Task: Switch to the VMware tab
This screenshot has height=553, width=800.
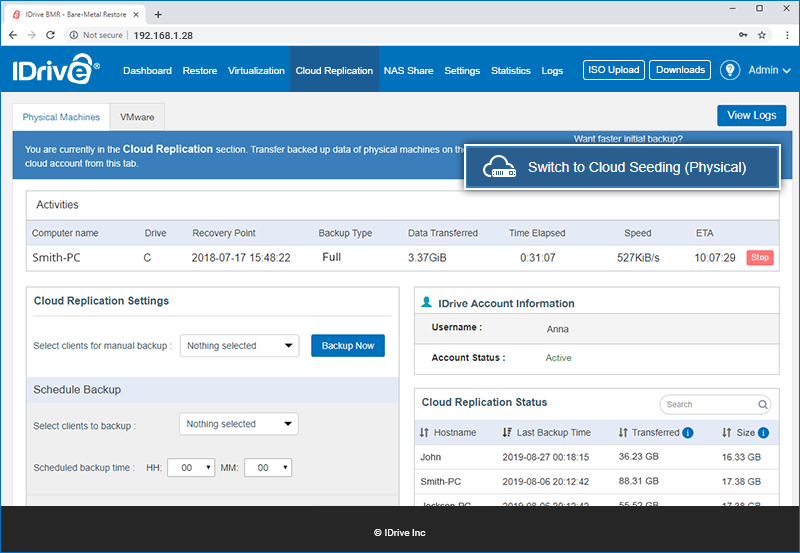Action: tap(137, 117)
